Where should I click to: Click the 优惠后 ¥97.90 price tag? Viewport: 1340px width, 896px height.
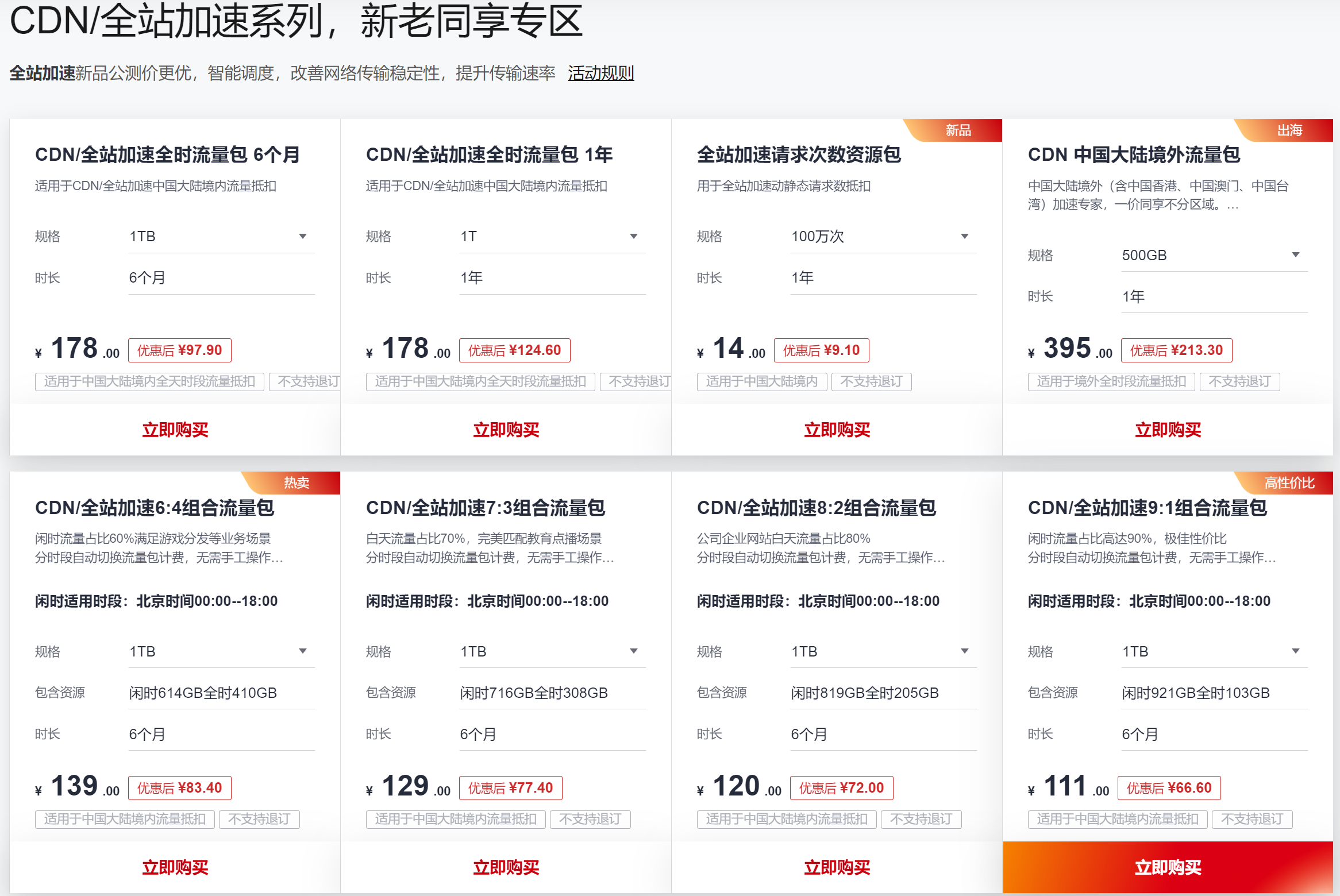tap(179, 350)
